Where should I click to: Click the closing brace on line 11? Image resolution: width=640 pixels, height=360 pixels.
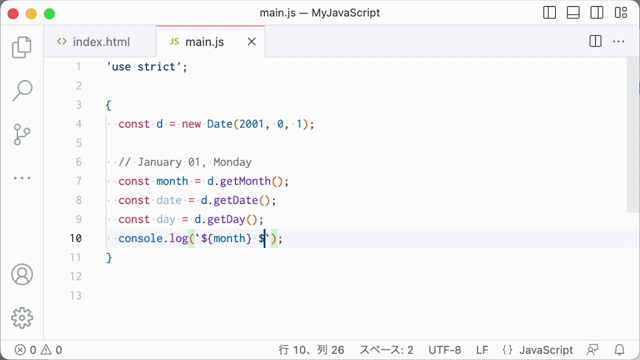tap(109, 258)
